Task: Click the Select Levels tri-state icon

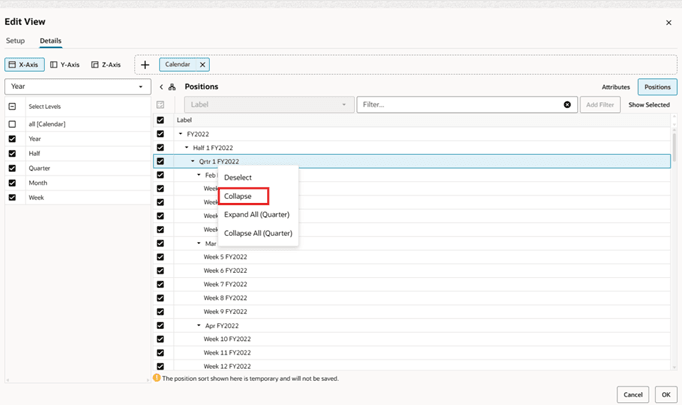Action: tap(12, 106)
